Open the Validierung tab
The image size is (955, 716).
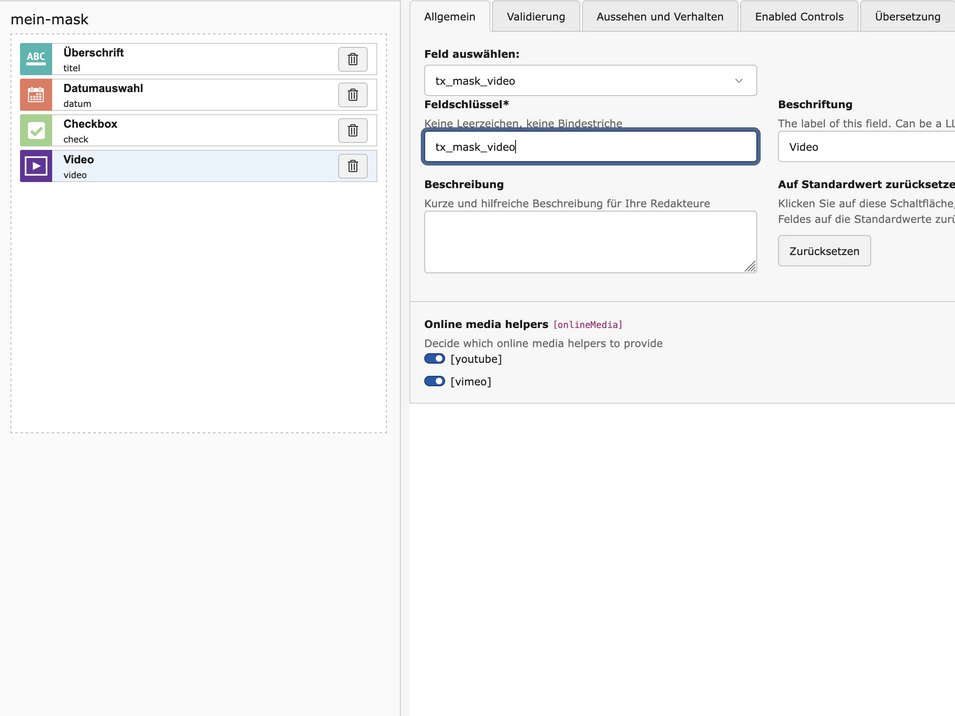536,16
